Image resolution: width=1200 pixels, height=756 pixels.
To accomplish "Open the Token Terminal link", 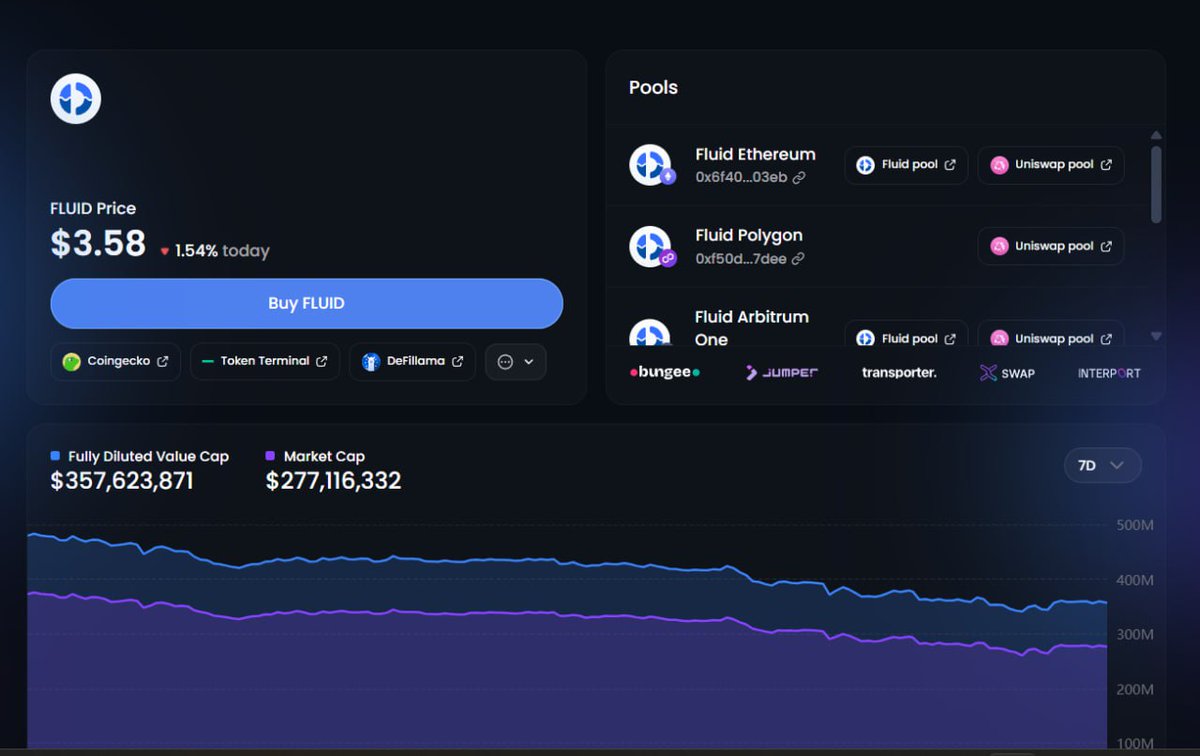I will [x=265, y=361].
